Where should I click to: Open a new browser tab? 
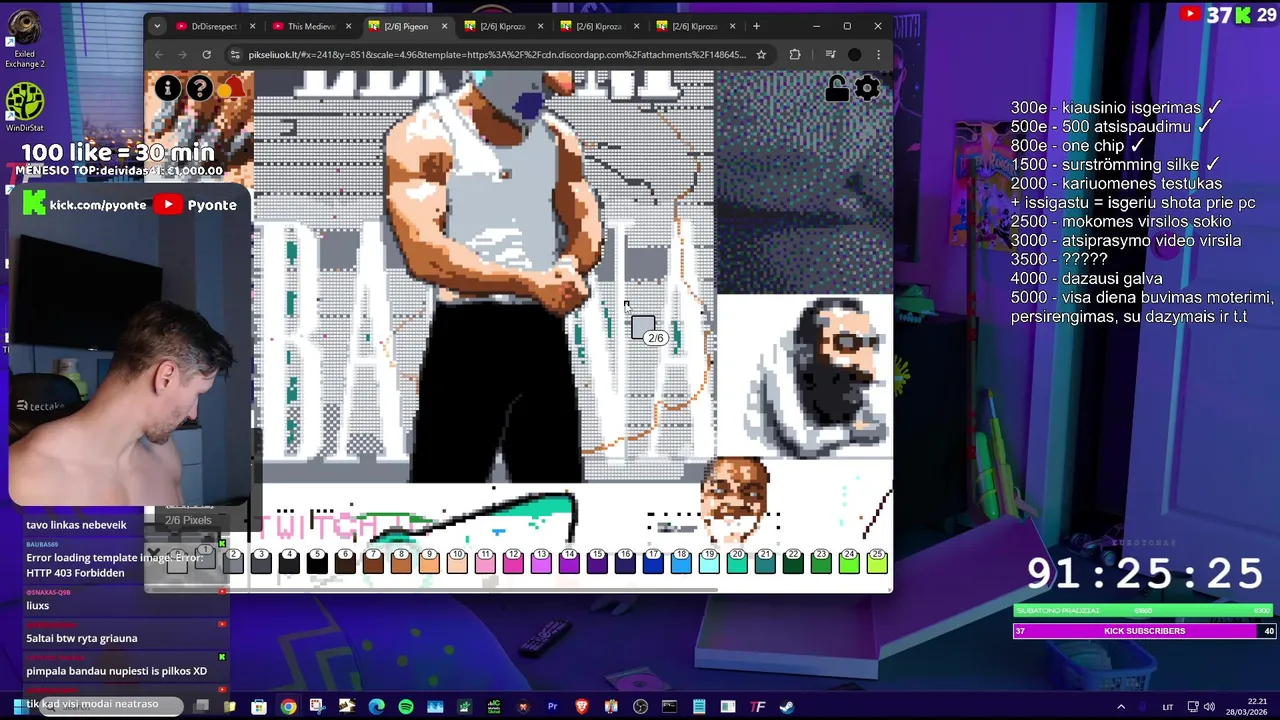click(756, 26)
